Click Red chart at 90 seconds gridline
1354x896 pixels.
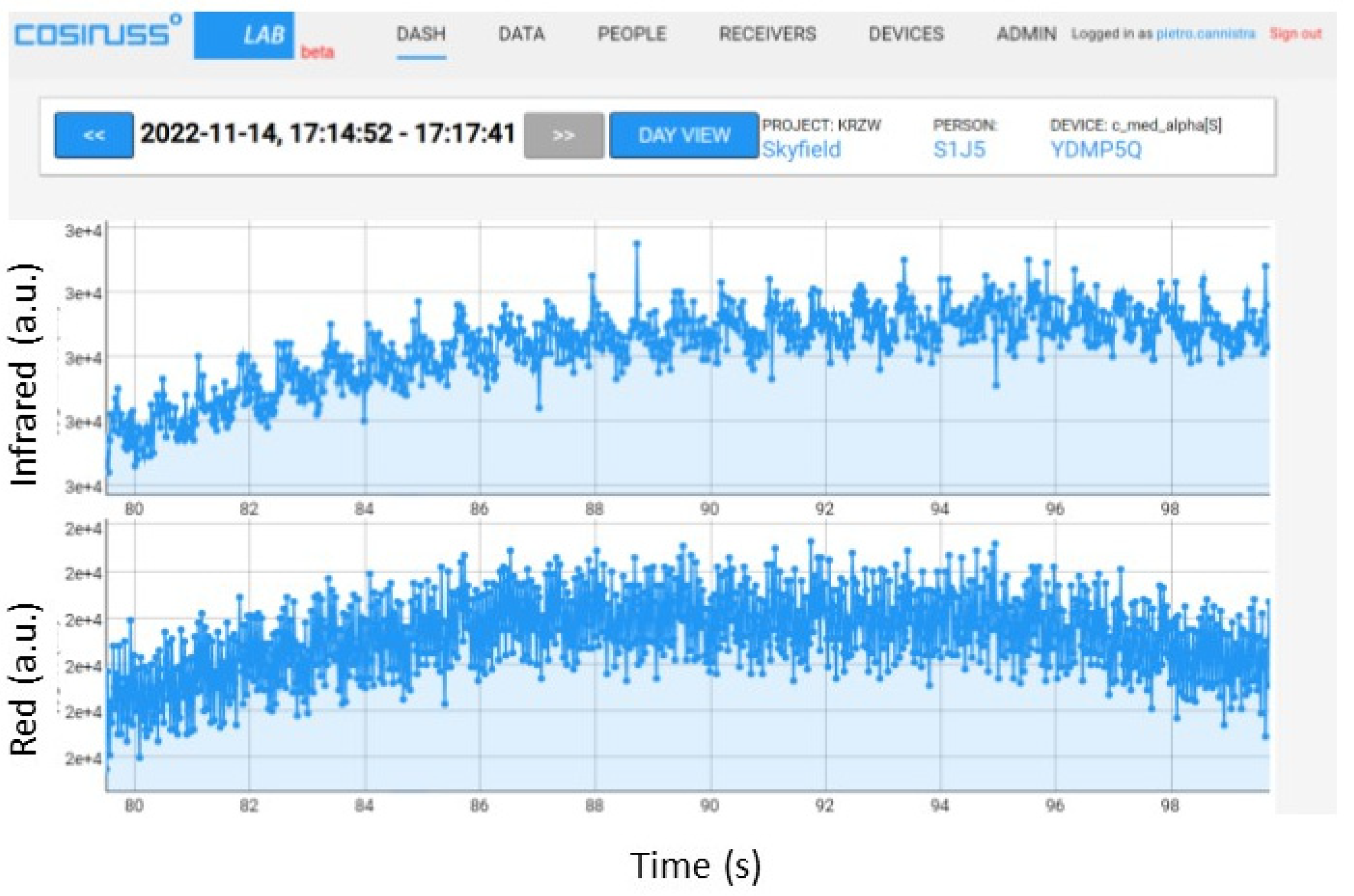710,657
